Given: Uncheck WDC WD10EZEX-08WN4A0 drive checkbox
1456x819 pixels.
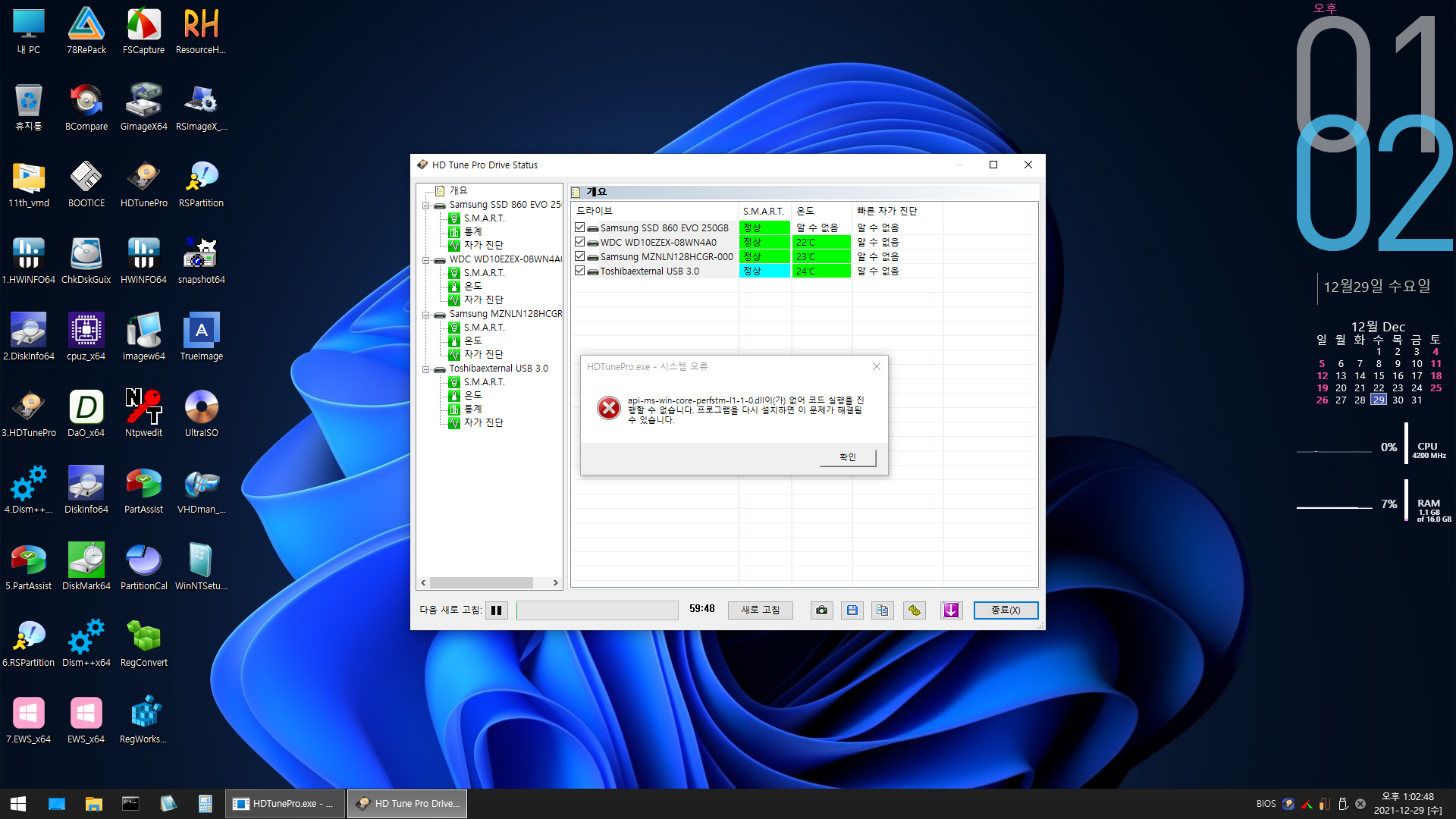Looking at the screenshot, I should pyautogui.click(x=580, y=242).
